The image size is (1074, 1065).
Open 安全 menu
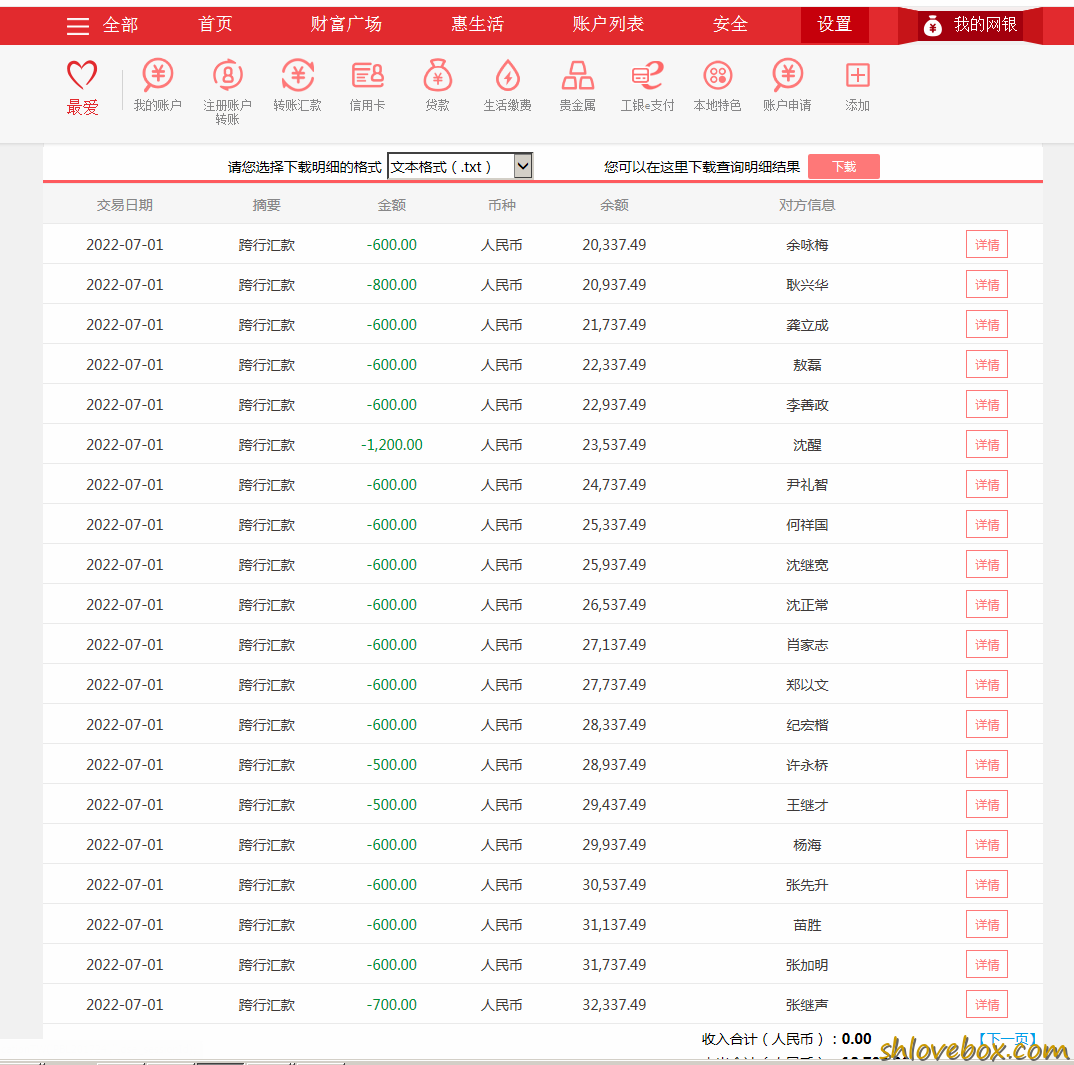[730, 24]
